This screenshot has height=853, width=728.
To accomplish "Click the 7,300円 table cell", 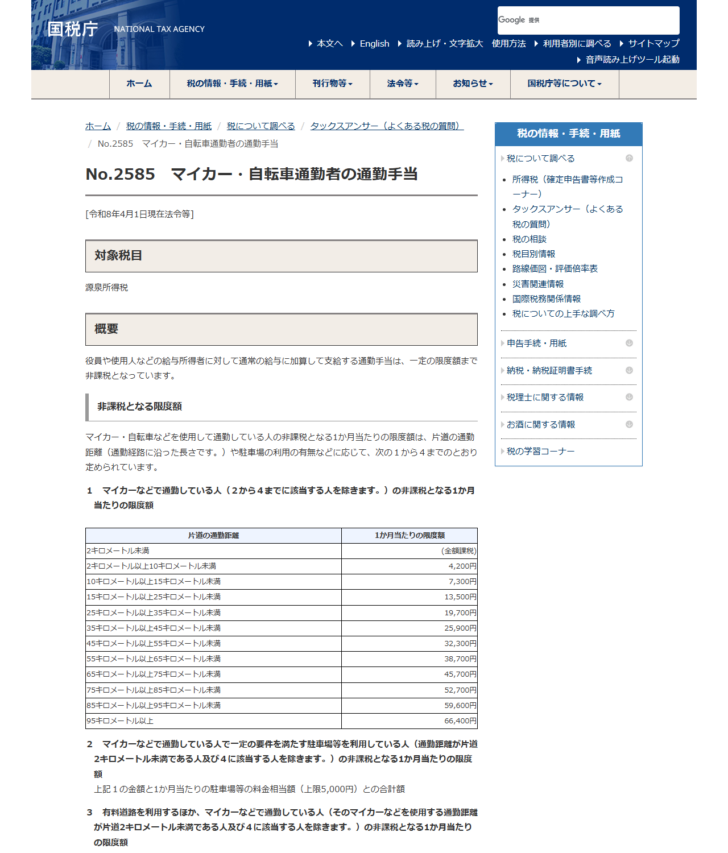I will (410, 582).
